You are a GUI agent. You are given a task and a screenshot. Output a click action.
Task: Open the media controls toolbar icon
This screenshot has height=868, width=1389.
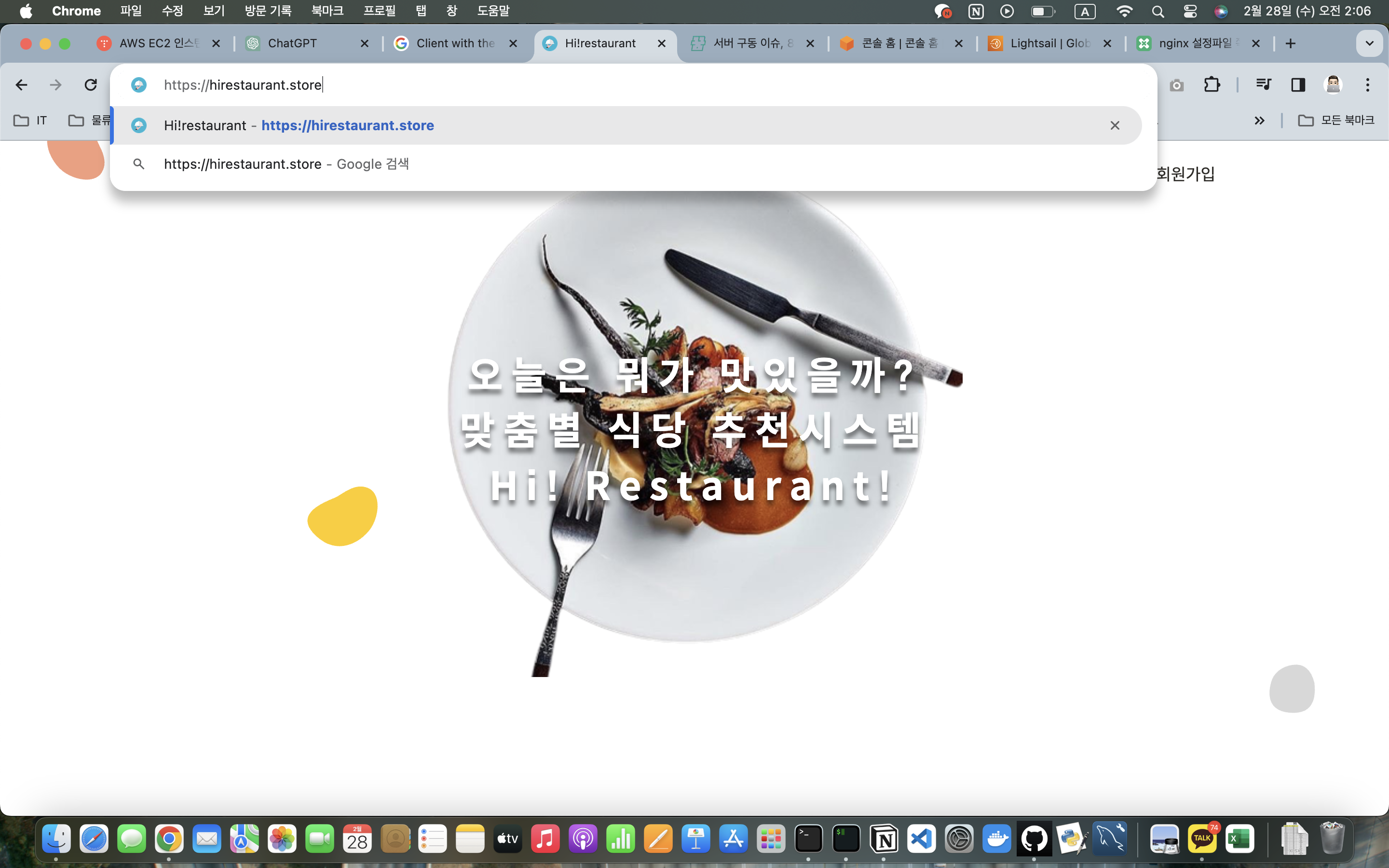pyautogui.click(x=1263, y=85)
